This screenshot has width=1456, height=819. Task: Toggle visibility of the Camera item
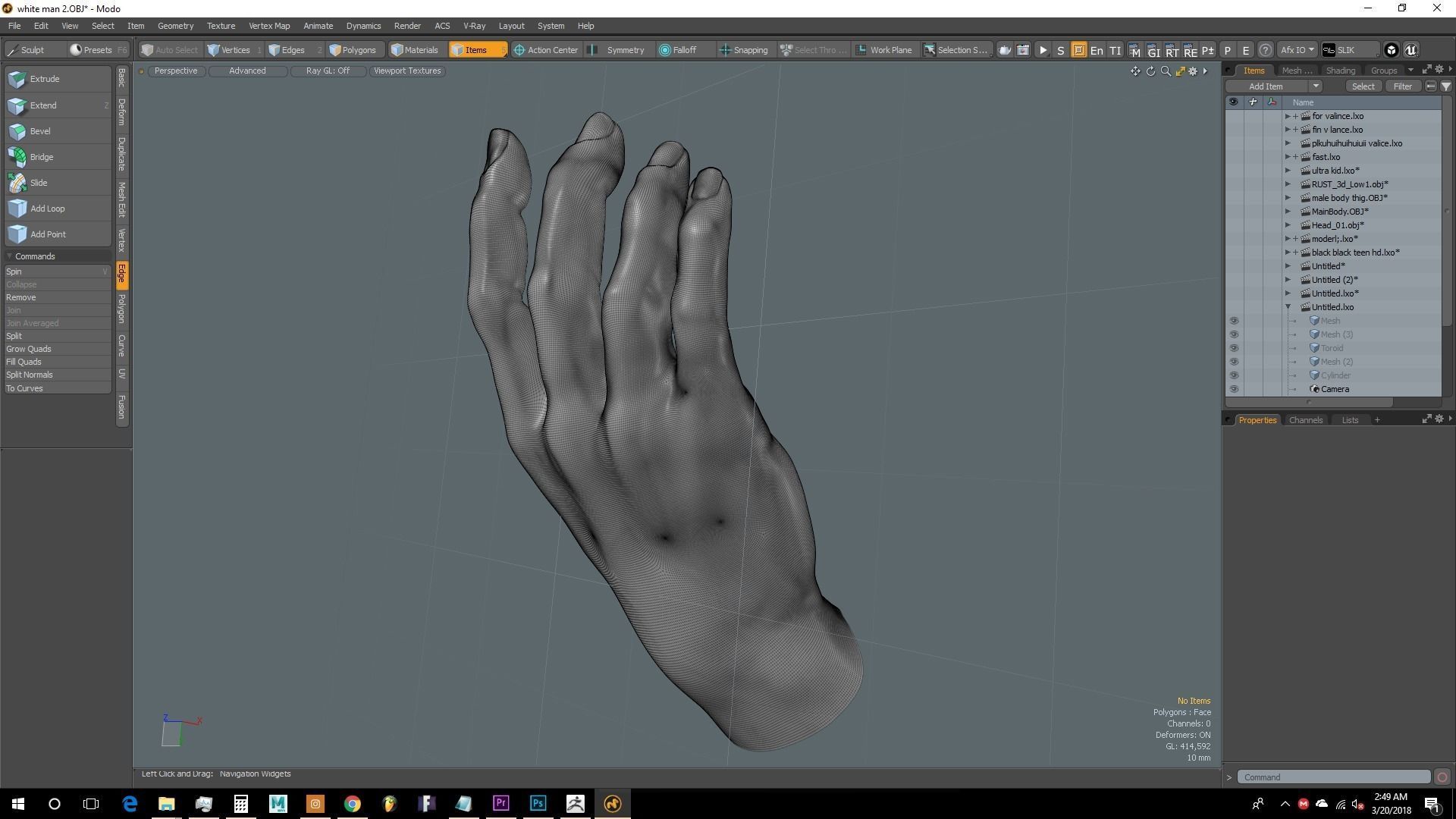click(x=1234, y=389)
